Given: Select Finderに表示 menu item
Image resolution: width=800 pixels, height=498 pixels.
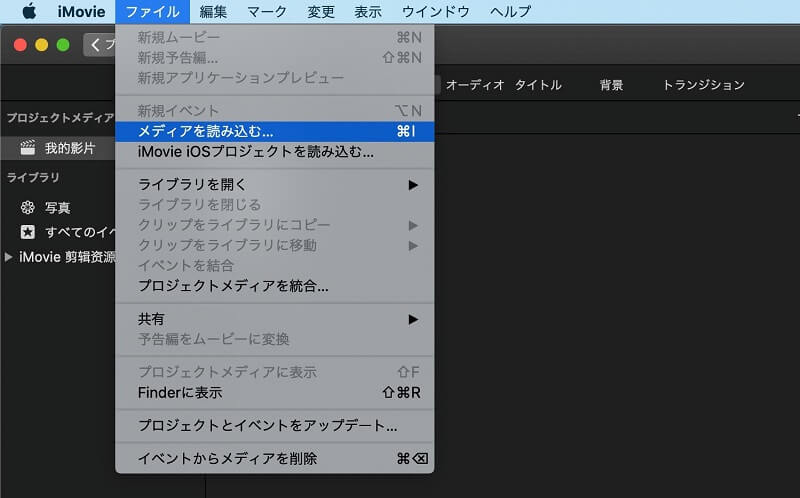Looking at the screenshot, I should coord(275,392).
